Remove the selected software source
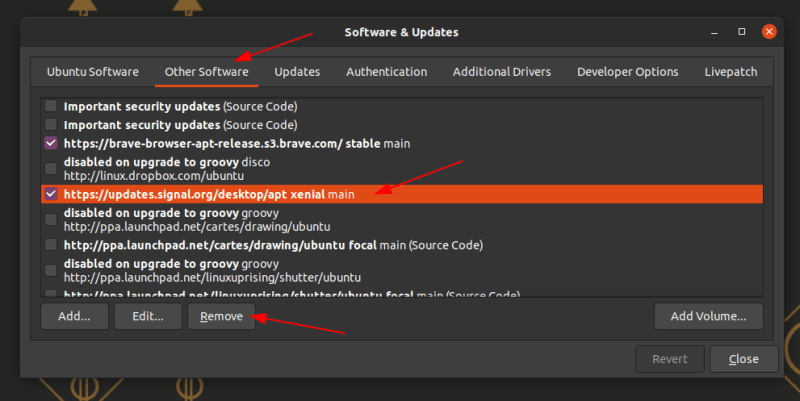 pos(221,317)
